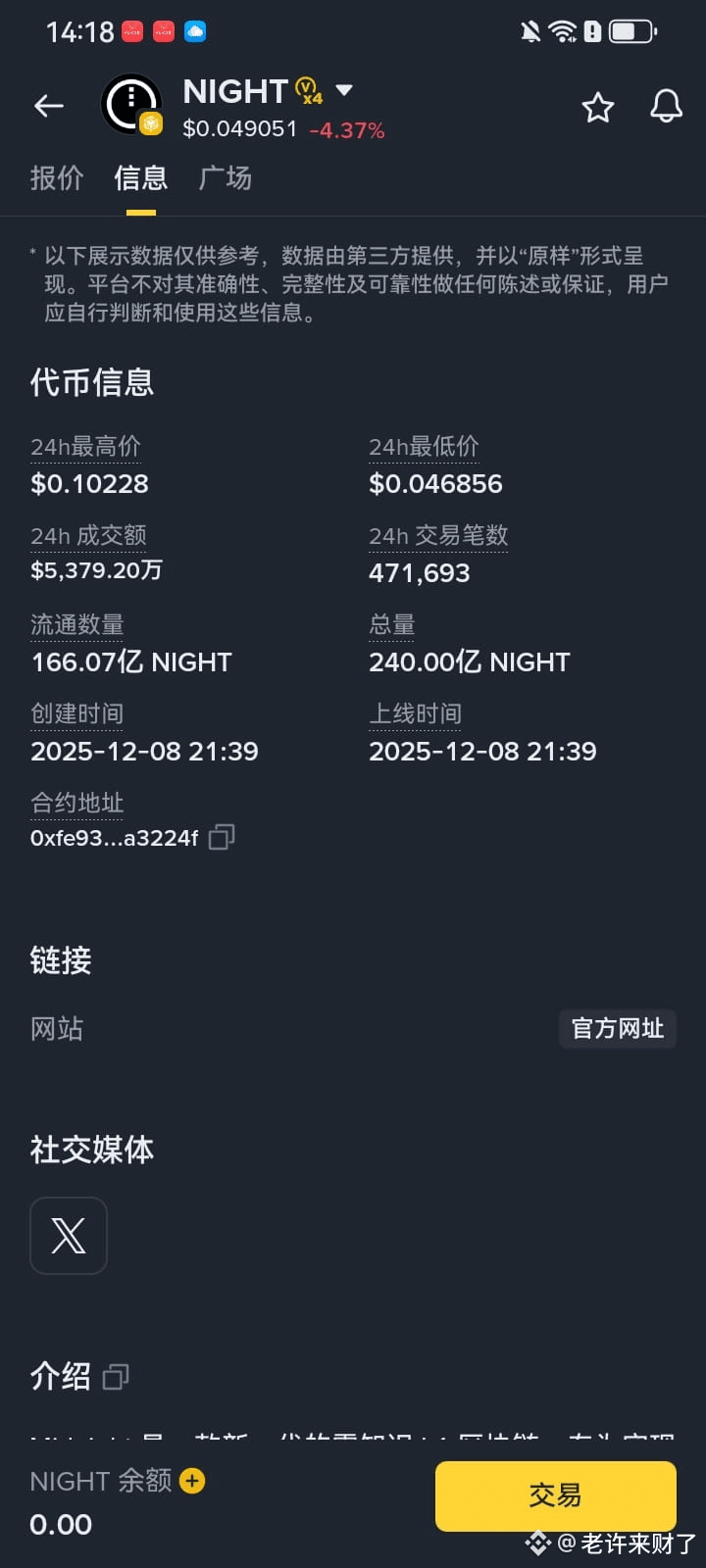Tap the NIGHT token logo
The width and height of the screenshot is (706, 1568).
tap(131, 104)
